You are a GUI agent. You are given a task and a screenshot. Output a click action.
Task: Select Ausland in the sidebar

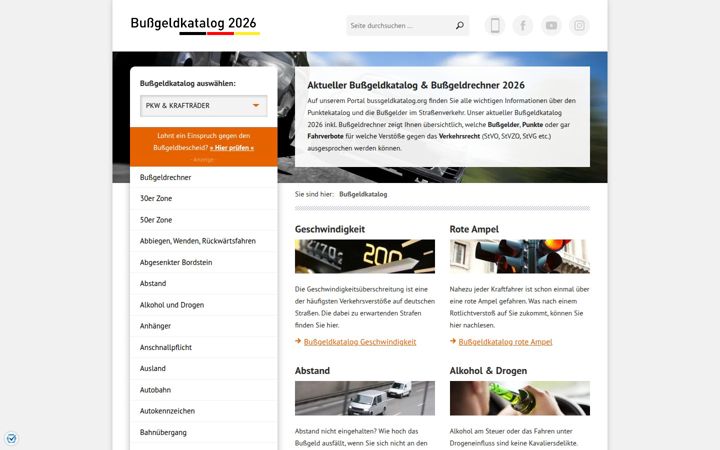point(204,368)
